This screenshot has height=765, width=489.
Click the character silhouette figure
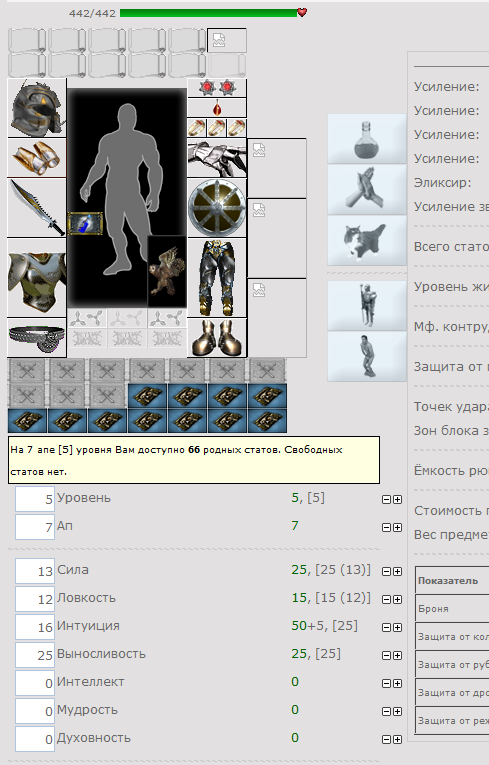pyautogui.click(x=121, y=190)
